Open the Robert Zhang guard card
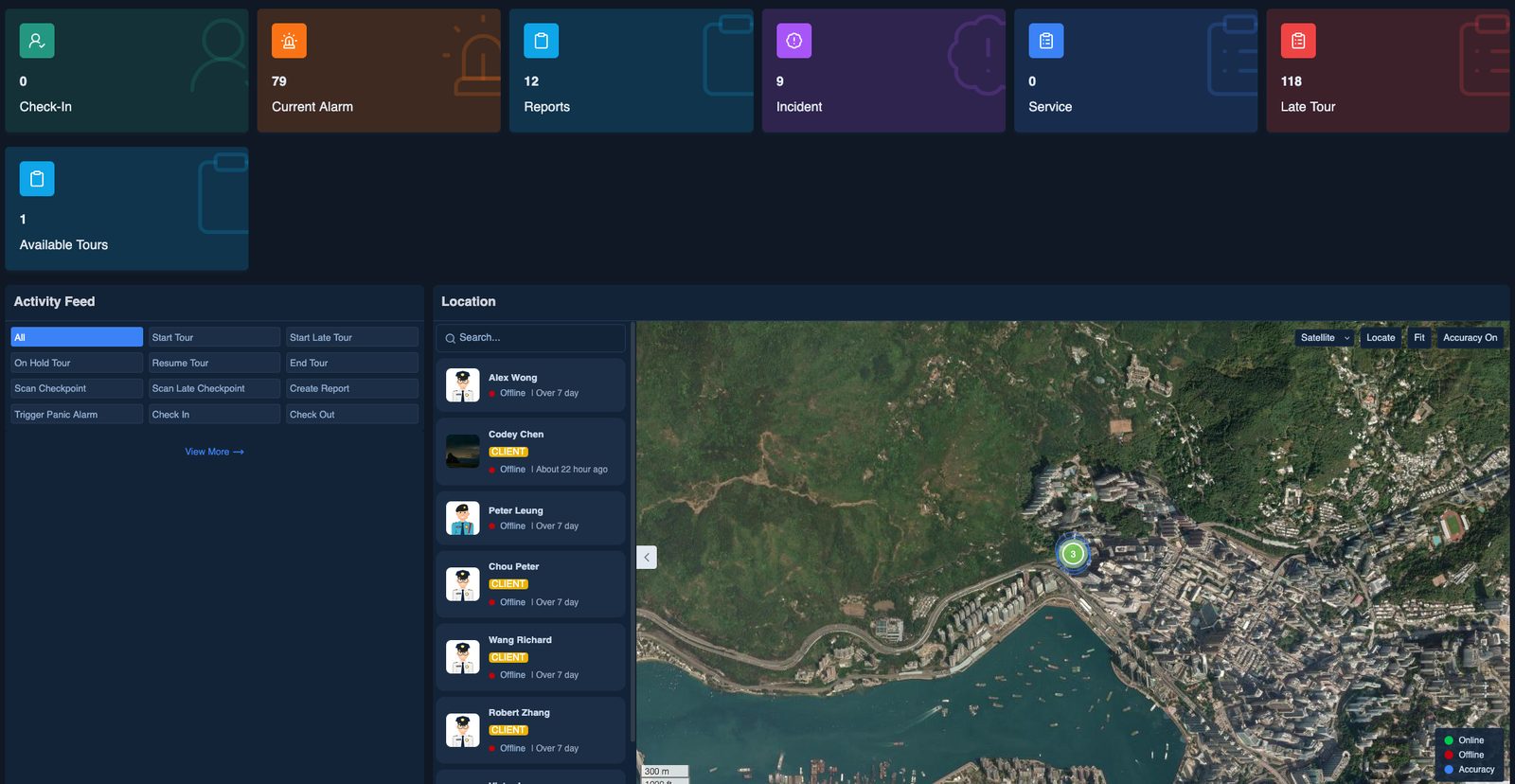The width and height of the screenshot is (1515, 784). [530, 730]
